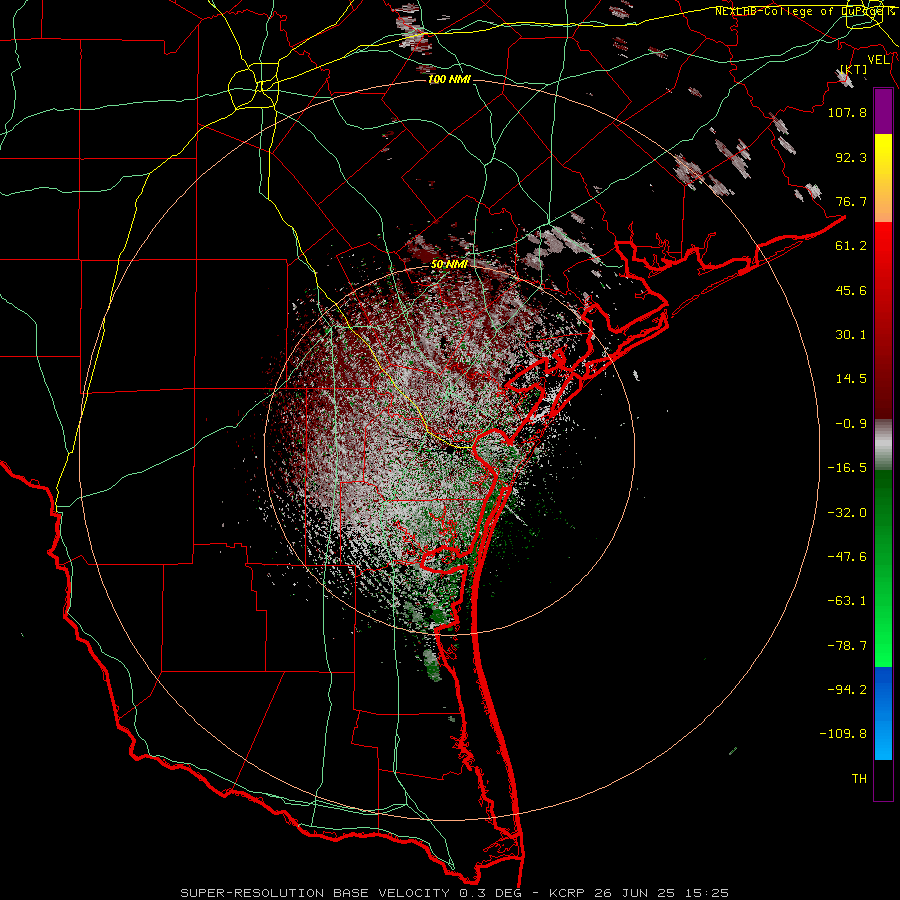Click the -109.8 velocity scale value
The image size is (900, 900).
pos(843,734)
